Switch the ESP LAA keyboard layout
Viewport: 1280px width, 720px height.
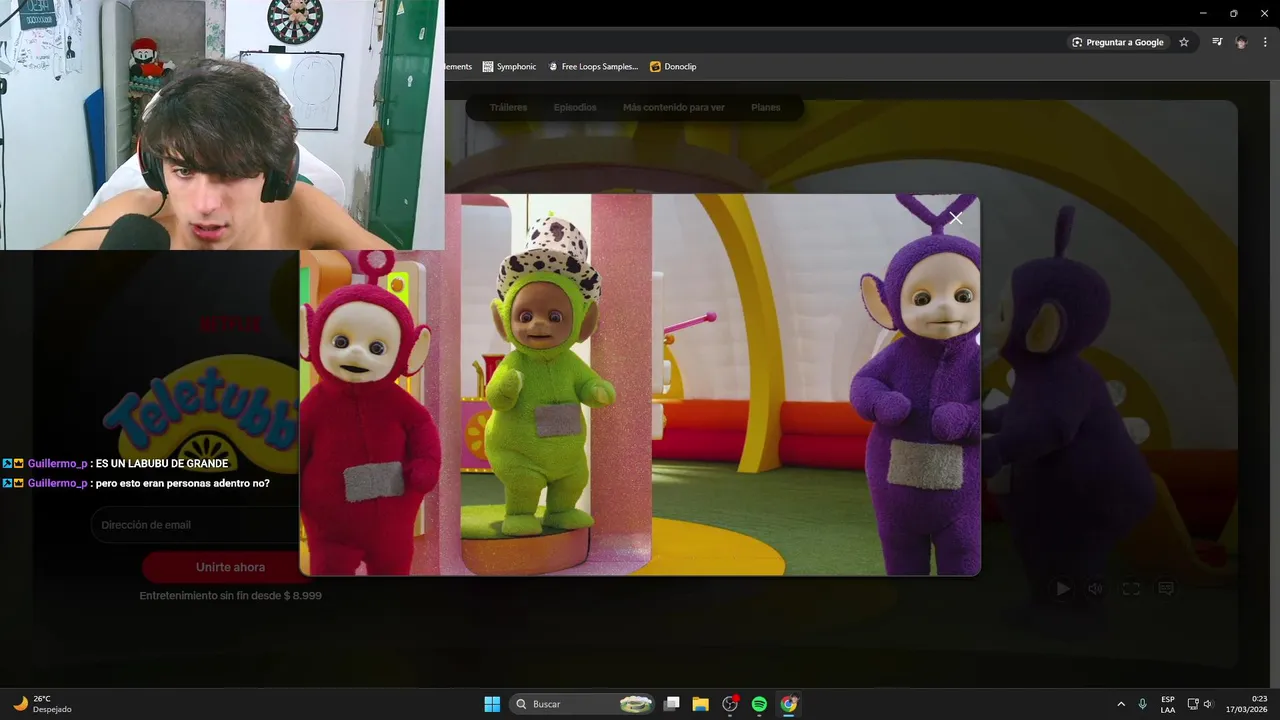[1168, 704]
